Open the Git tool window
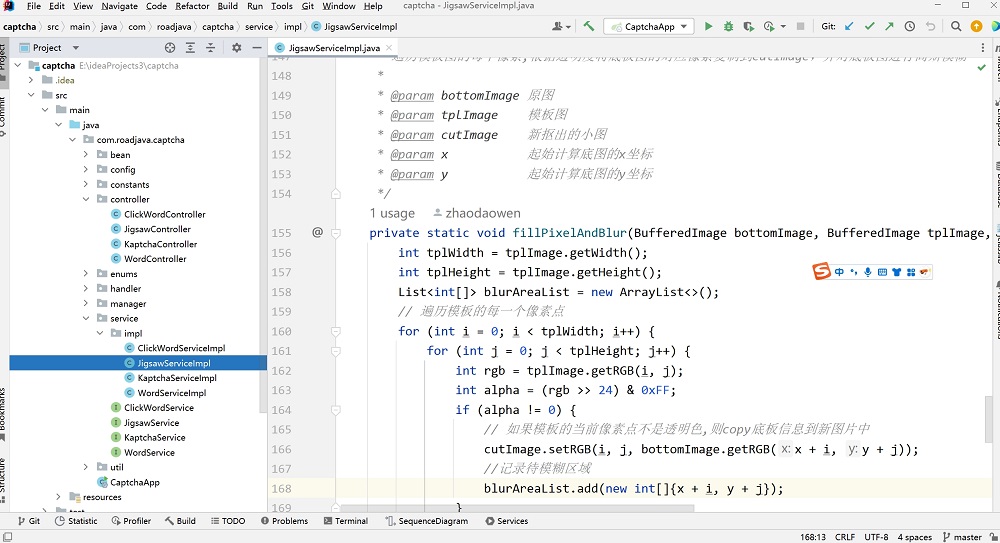The width and height of the screenshot is (1000, 543). coord(29,521)
